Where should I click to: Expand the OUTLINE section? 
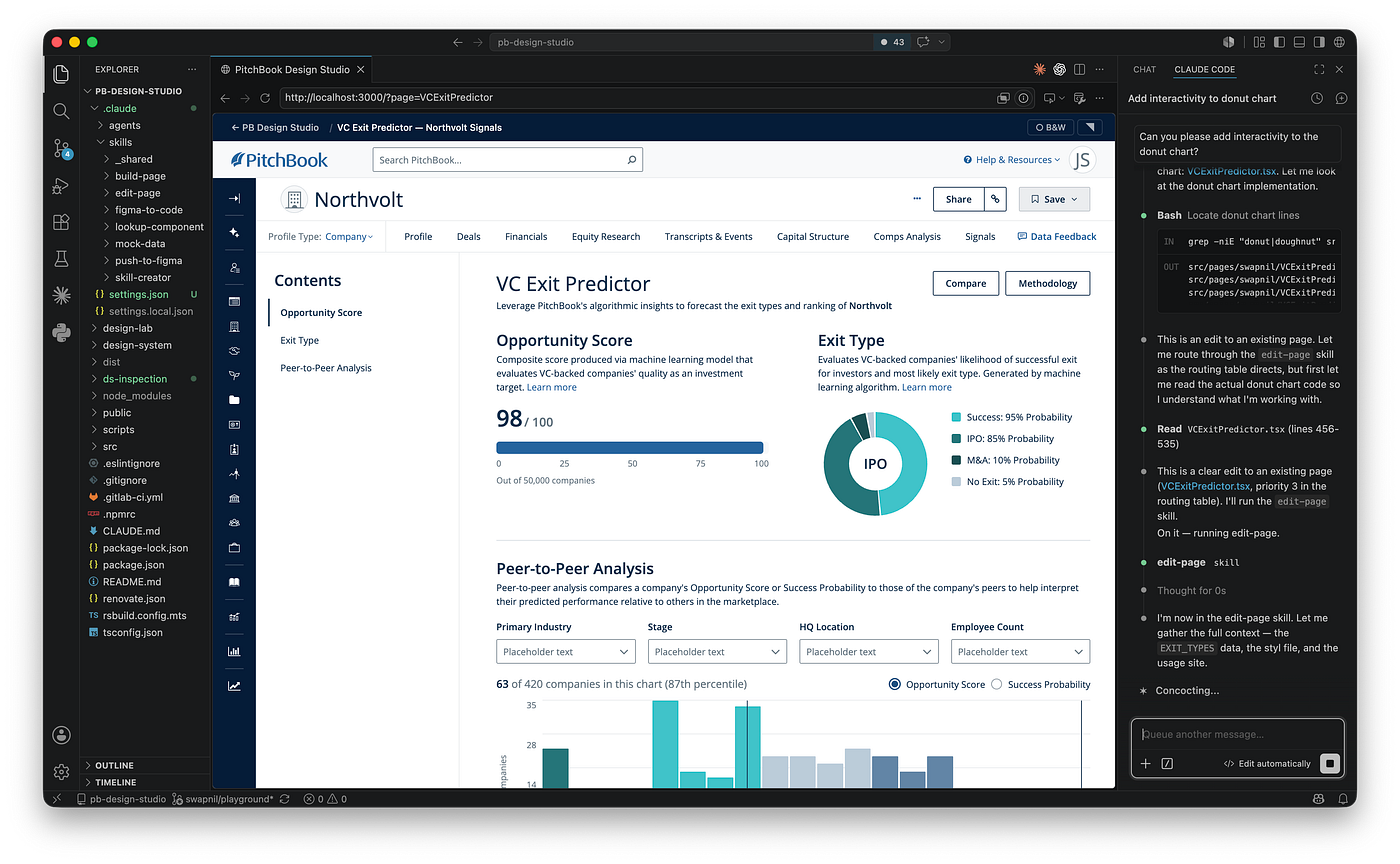tap(114, 766)
